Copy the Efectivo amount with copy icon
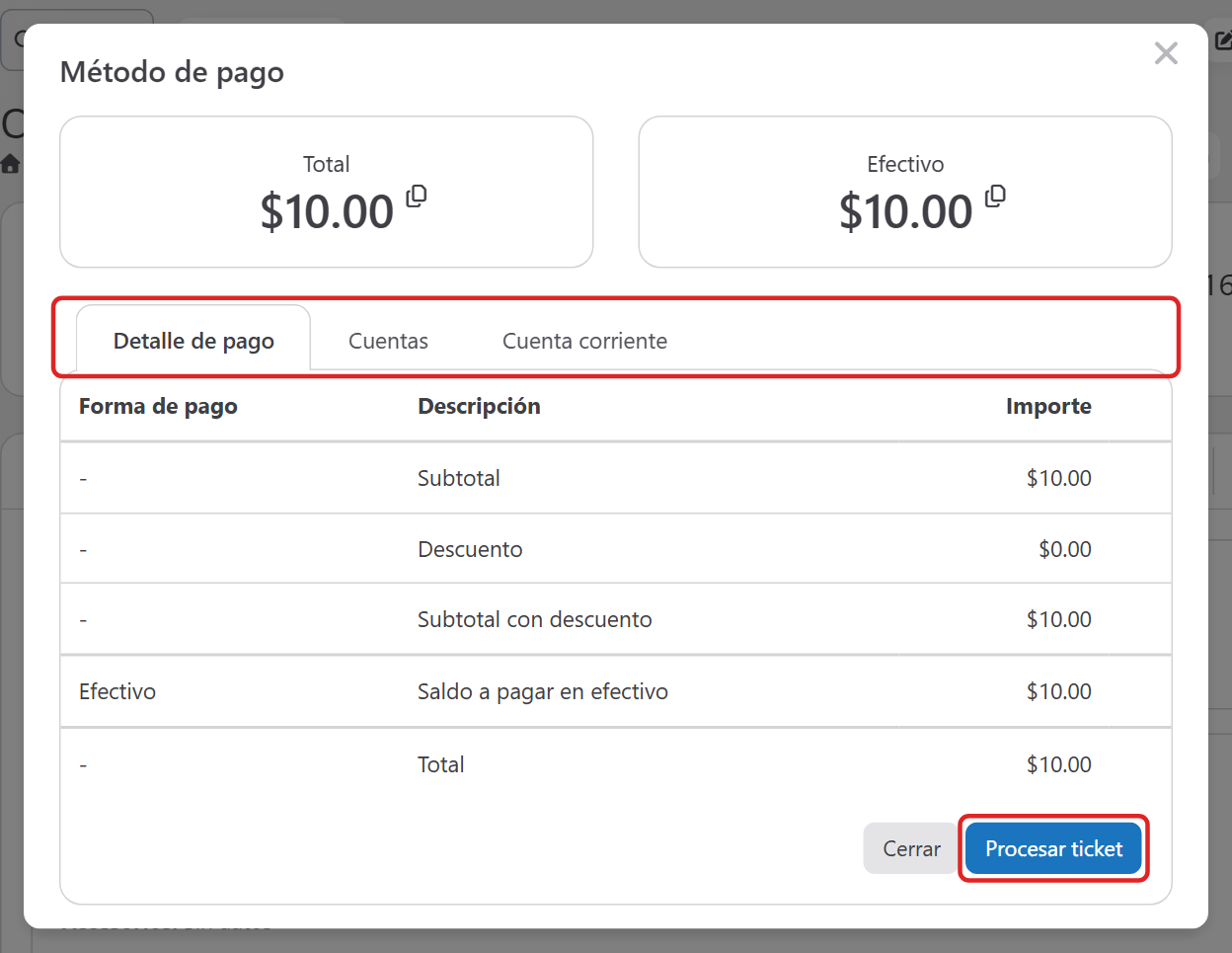Screen dimensions: 1232x953 coord(995,196)
